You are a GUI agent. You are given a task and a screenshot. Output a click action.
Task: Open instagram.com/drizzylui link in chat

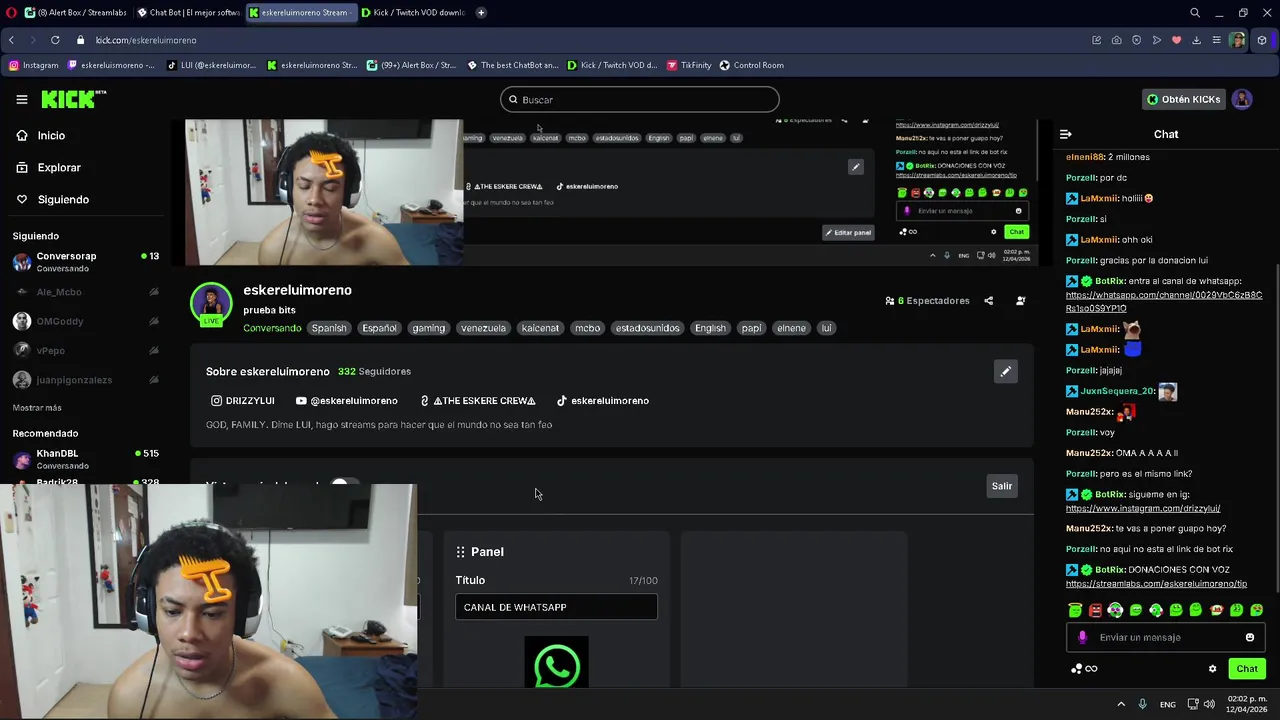(1143, 508)
